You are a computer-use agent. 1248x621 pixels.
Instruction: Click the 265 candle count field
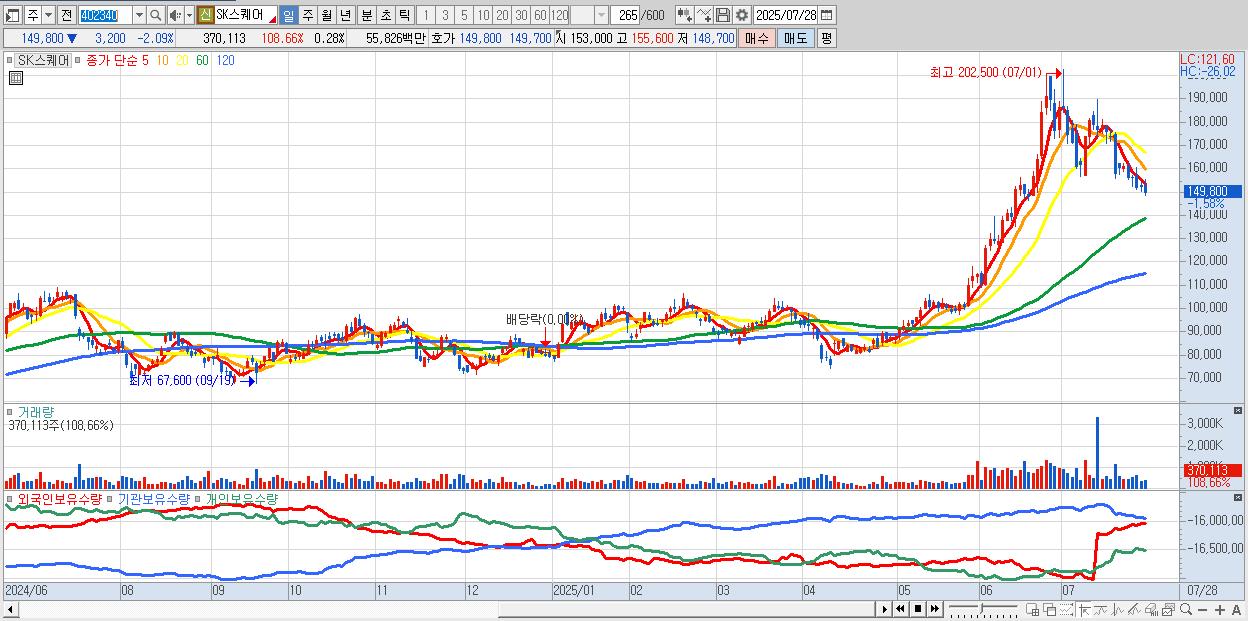[x=625, y=15]
